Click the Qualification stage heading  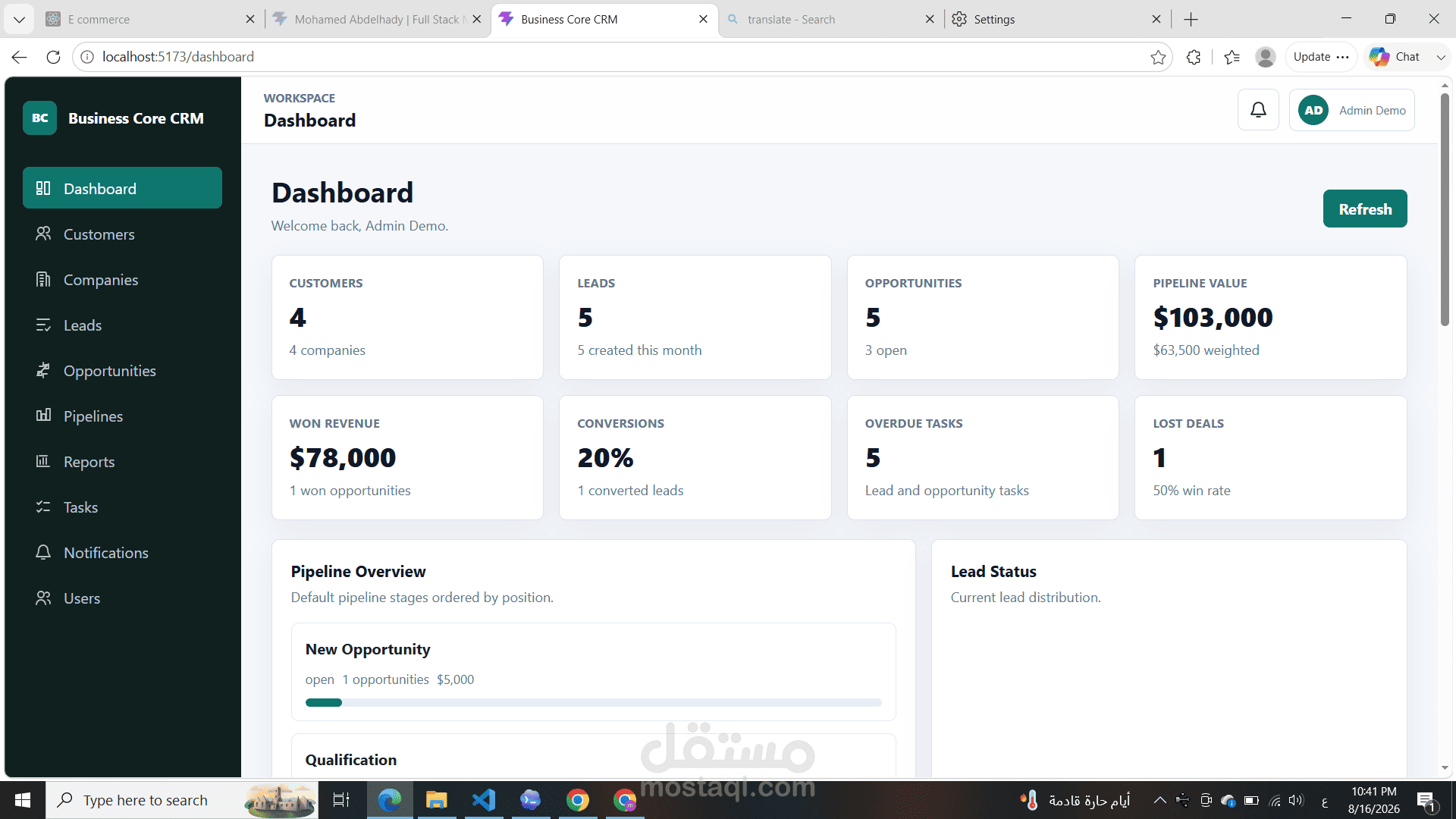click(351, 760)
